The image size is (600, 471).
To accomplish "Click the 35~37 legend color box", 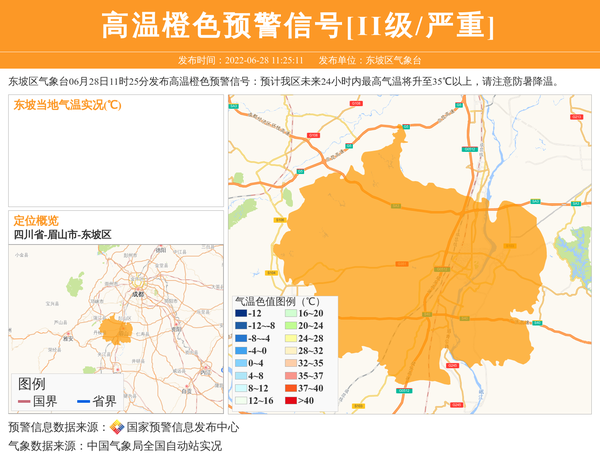I will click(291, 376).
